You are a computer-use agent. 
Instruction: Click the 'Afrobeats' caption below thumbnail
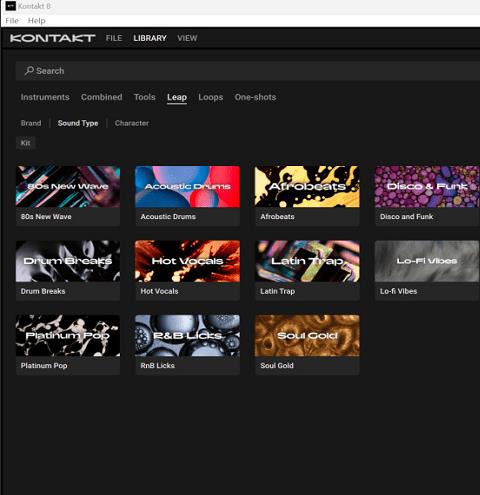click(277, 217)
